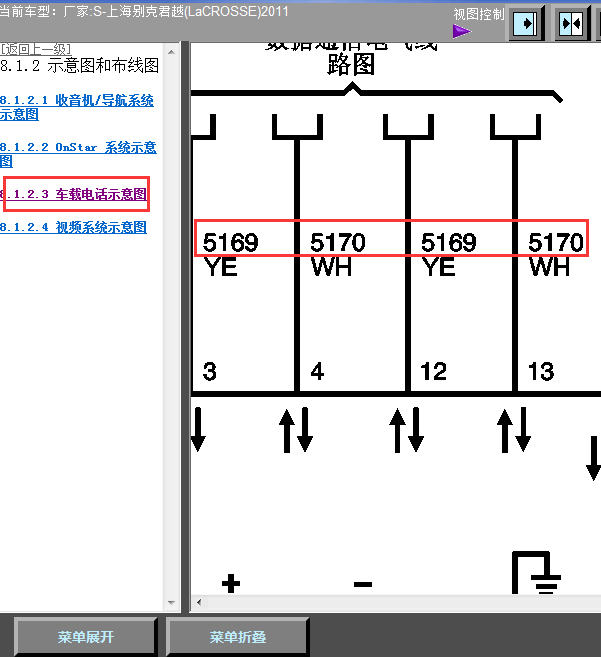Click pin number 3 in the diagram
Viewport: 601px width, 657px height.
pos(210,371)
